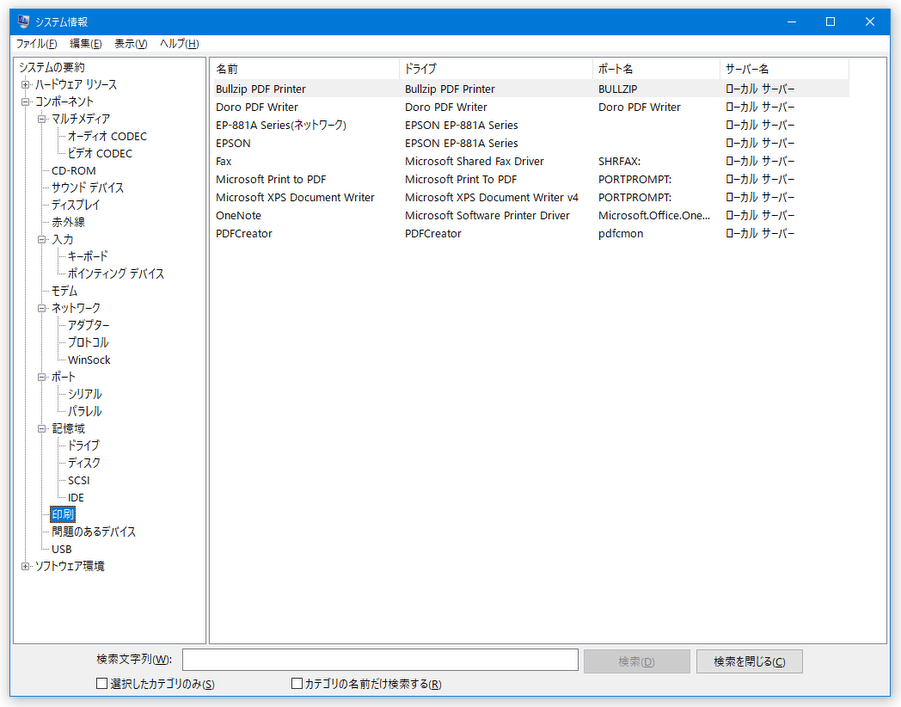Select the Bullzip PDF Printer name cell
This screenshot has height=707, width=901.
tap(261, 89)
